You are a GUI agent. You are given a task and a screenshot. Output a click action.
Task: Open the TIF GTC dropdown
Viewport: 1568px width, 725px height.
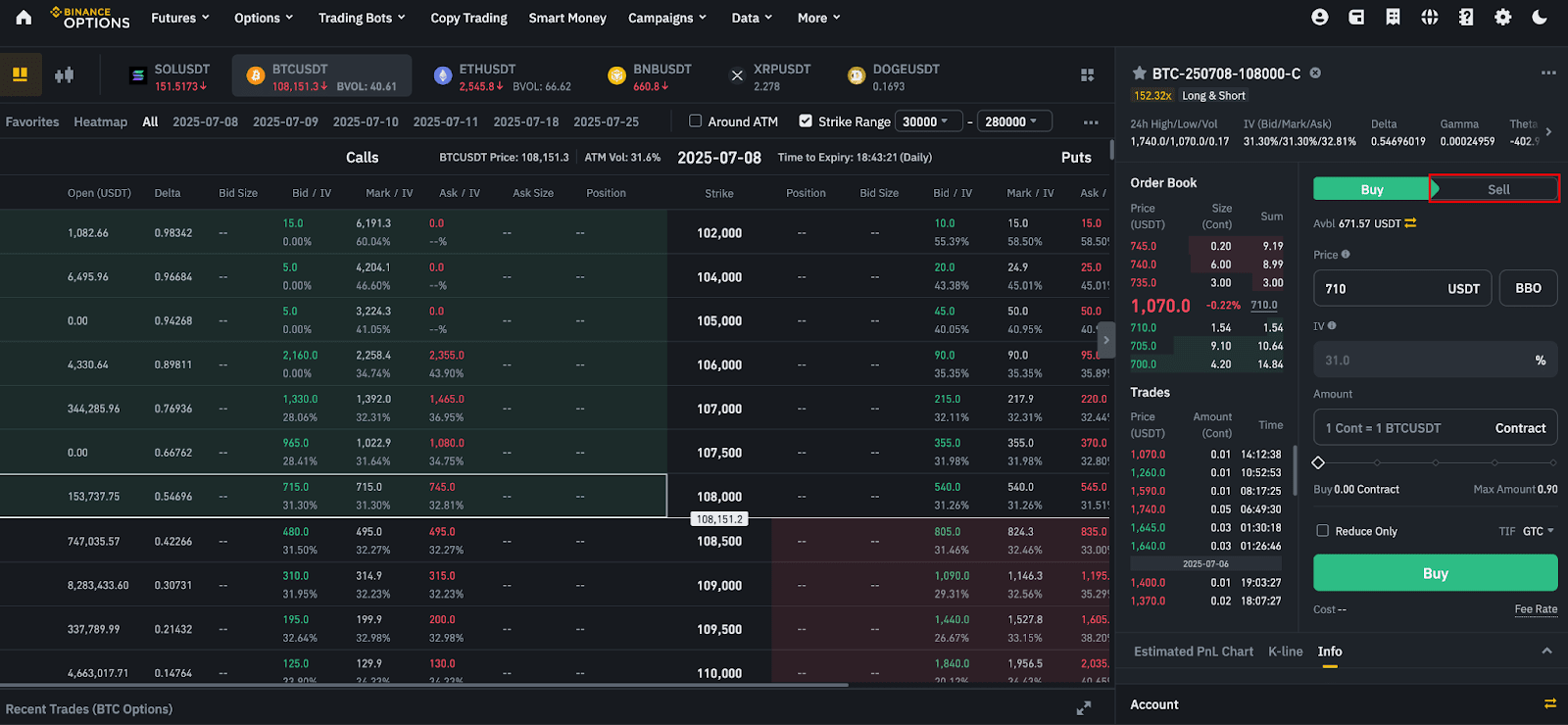[x=1538, y=531]
